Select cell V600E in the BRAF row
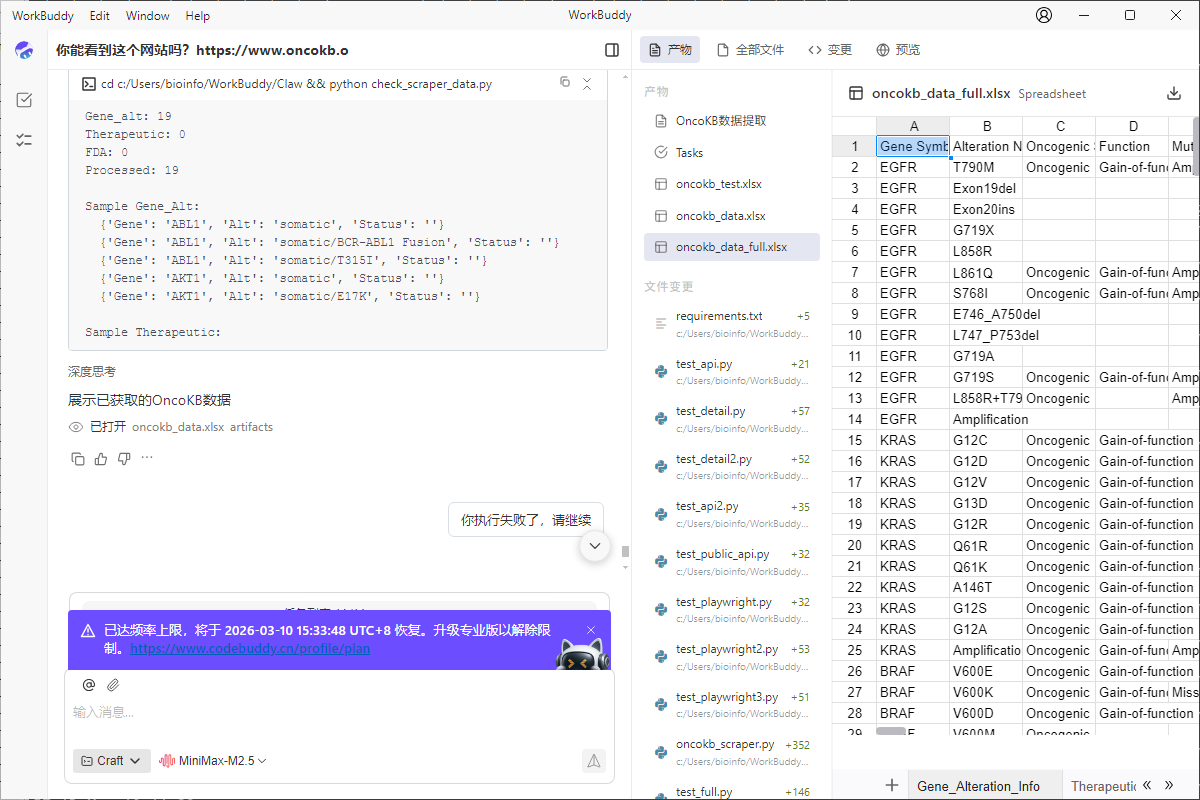Viewport: 1200px width, 800px height. pyautogui.click(x=986, y=671)
